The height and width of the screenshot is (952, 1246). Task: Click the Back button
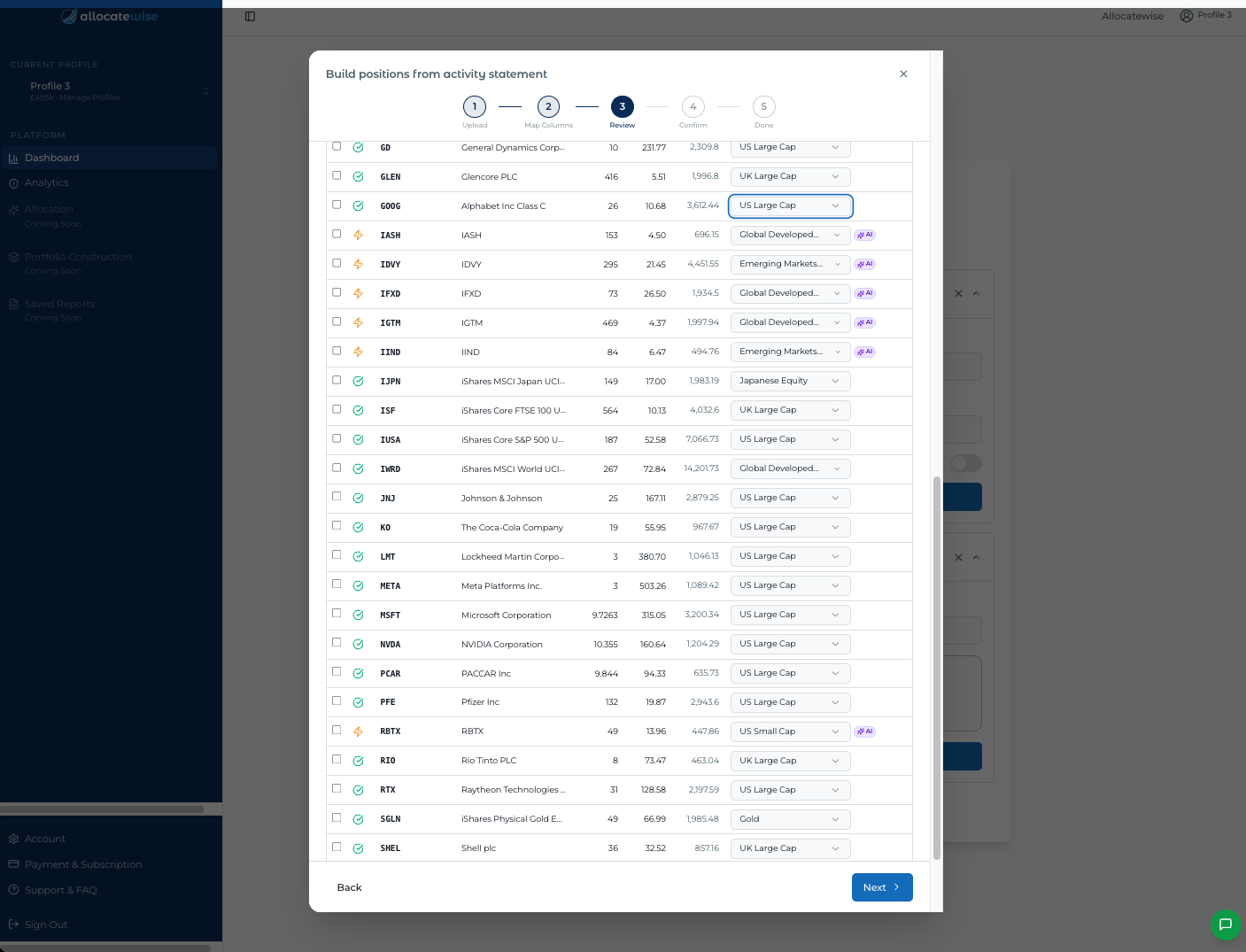349,887
